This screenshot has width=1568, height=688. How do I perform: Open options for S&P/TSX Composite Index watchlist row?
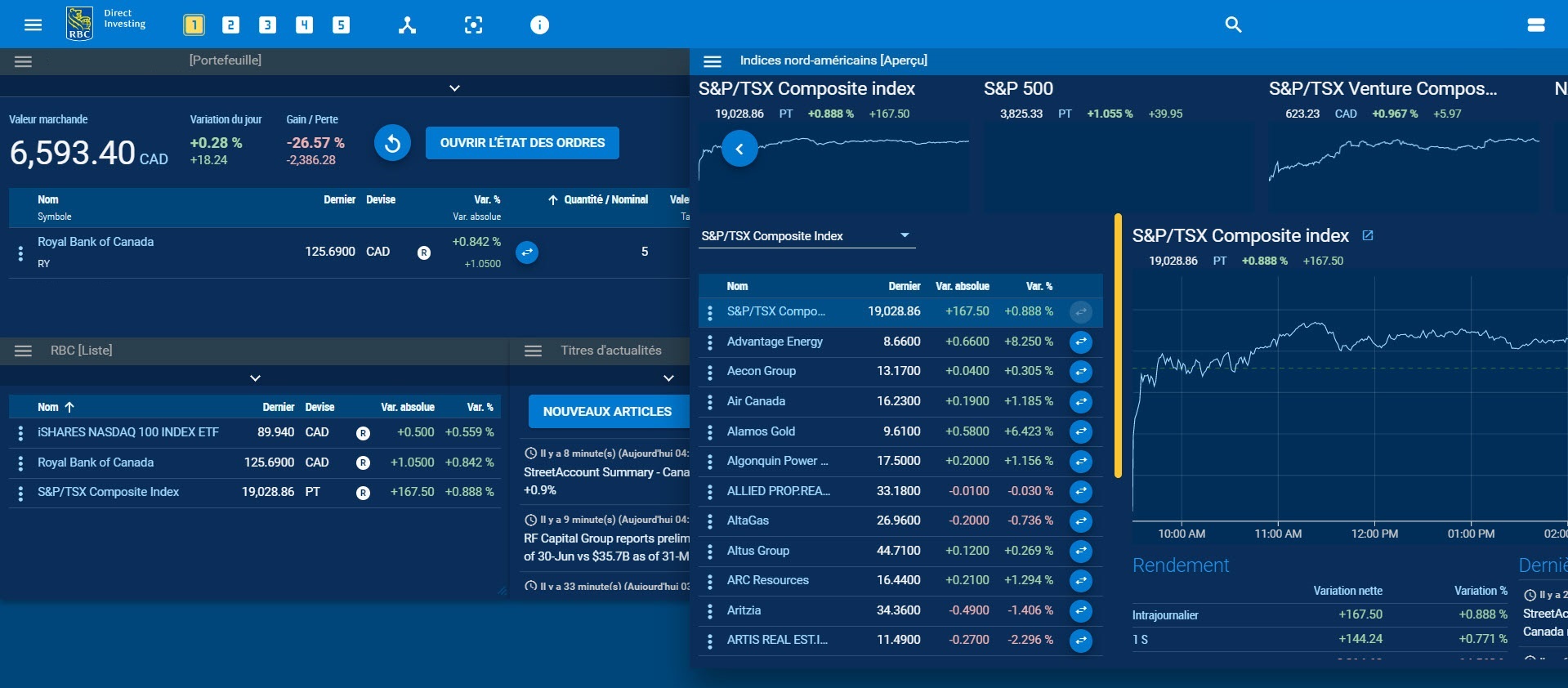coord(20,493)
